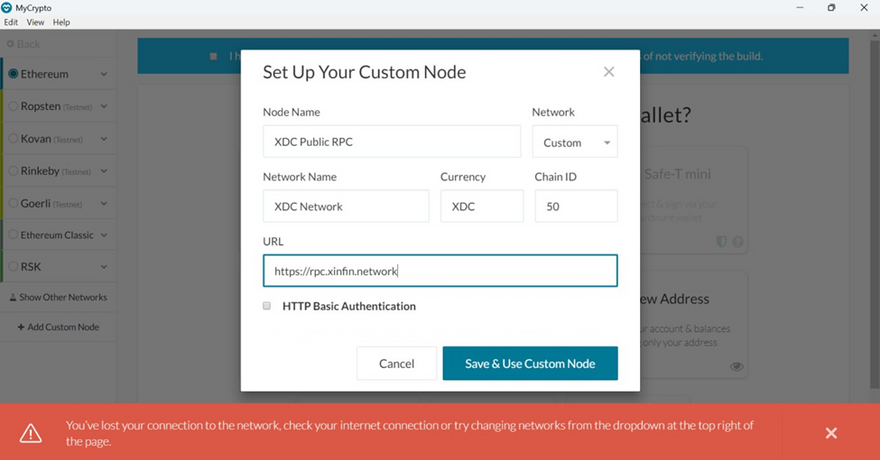Select the Ethereum network radio button
The height and width of the screenshot is (460, 880).
pyautogui.click(x=13, y=74)
